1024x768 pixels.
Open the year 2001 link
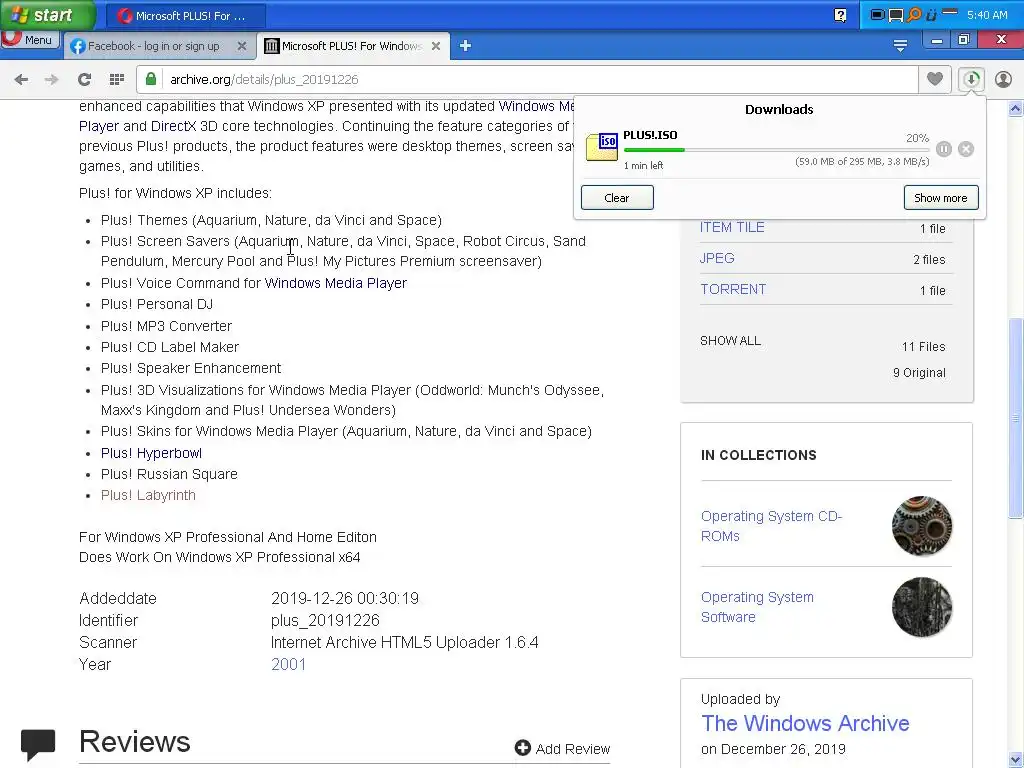point(288,664)
